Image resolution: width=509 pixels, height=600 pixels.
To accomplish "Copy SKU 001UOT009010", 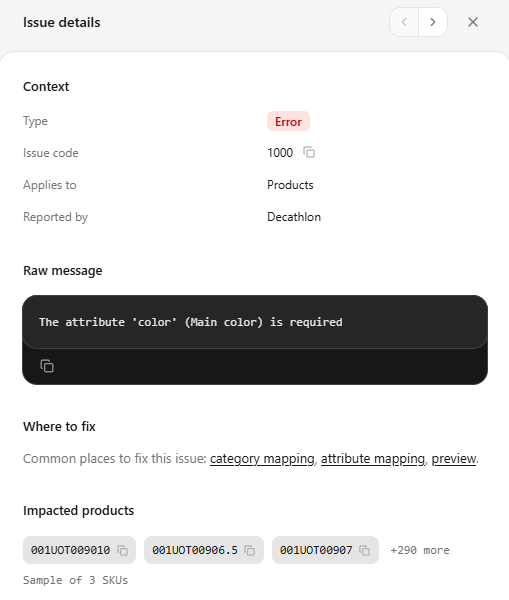I will coord(122,550).
